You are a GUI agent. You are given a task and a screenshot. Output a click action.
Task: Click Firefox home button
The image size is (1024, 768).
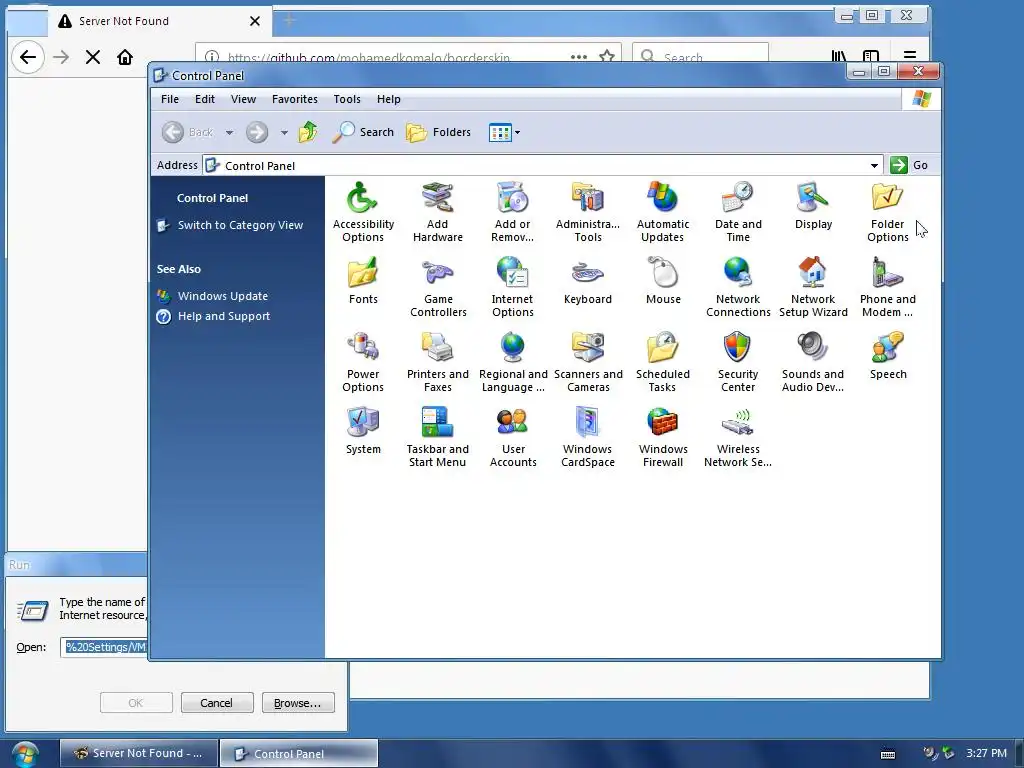coord(125,57)
